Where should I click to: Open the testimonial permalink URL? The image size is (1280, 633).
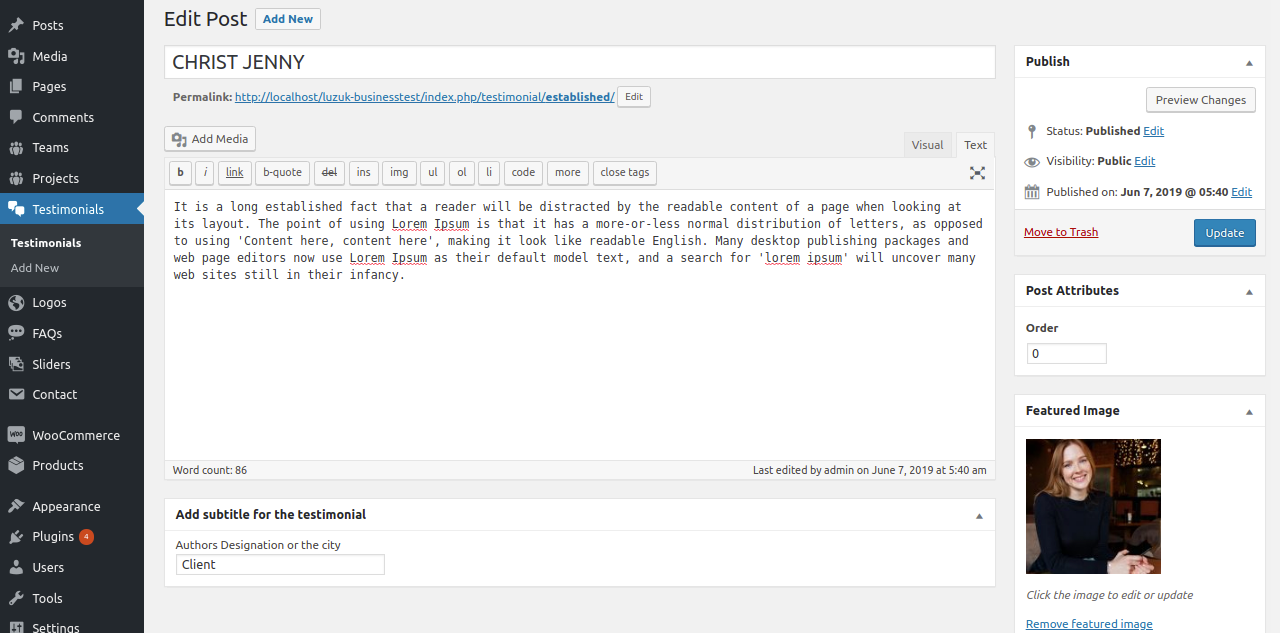[x=424, y=97]
